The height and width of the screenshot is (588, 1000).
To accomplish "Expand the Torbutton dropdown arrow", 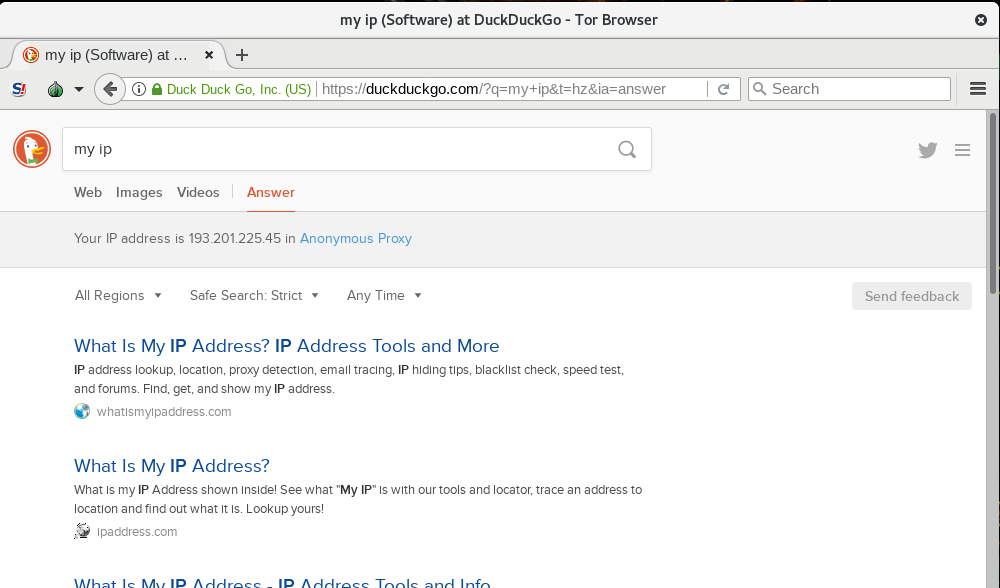I will [78, 89].
